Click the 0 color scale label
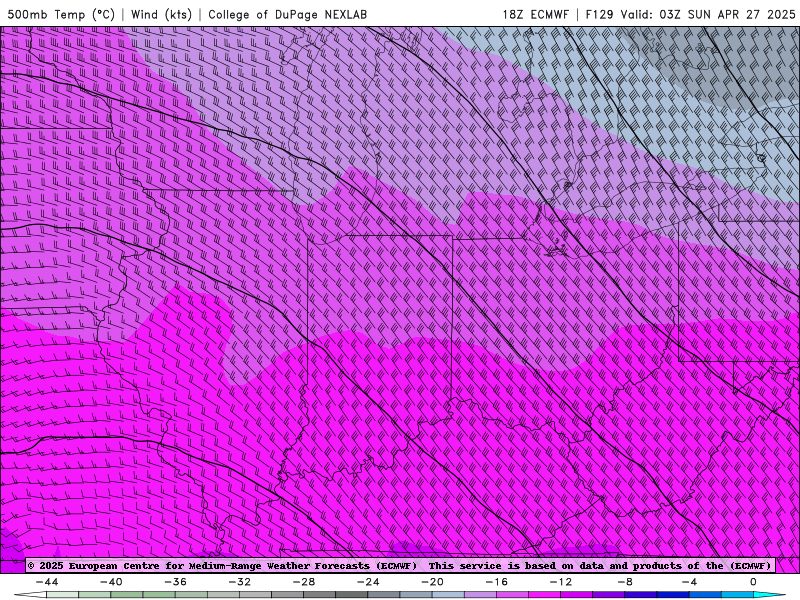 click(754, 582)
